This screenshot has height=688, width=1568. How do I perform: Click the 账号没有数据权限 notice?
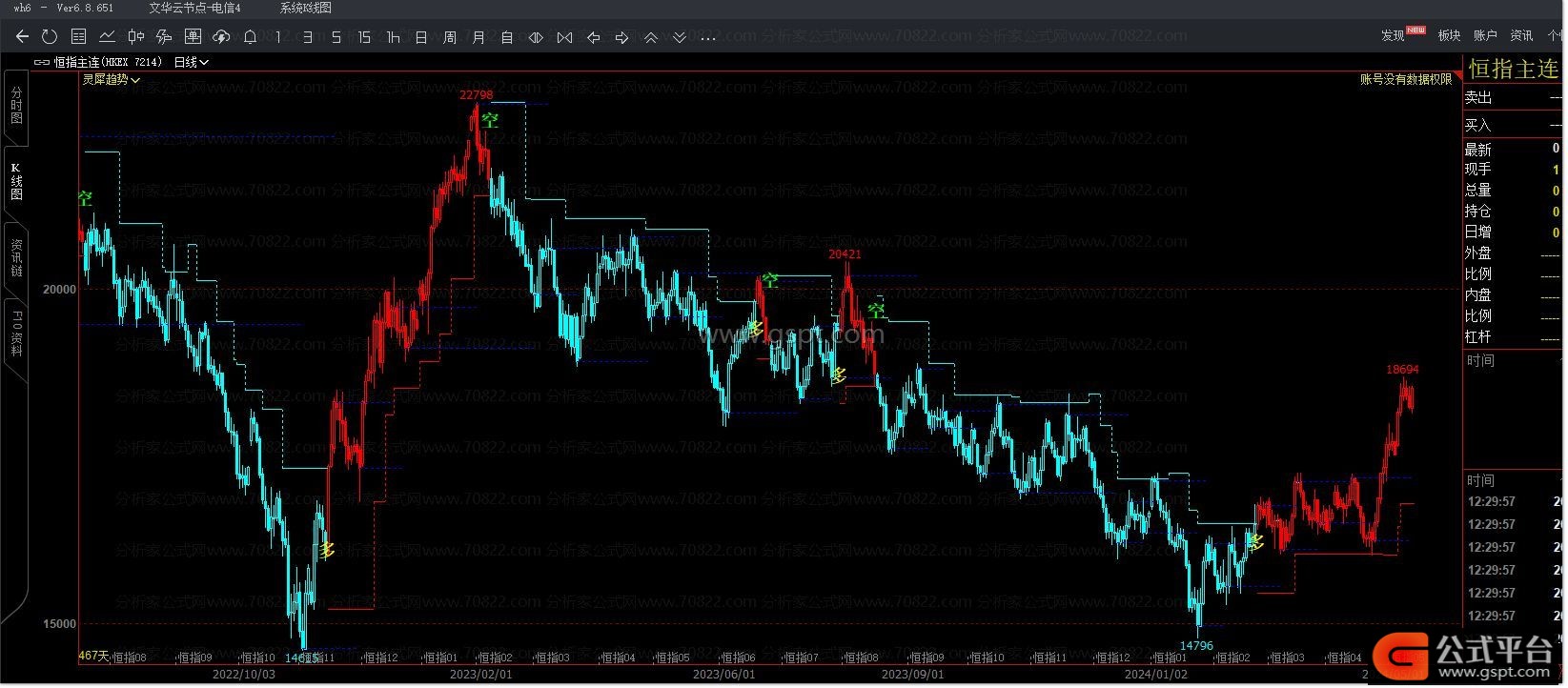(x=1406, y=80)
